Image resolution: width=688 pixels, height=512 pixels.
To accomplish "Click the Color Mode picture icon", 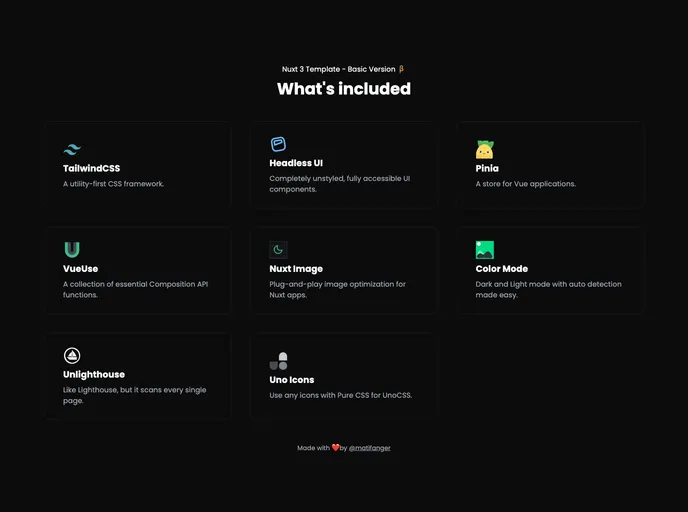I will click(484, 250).
